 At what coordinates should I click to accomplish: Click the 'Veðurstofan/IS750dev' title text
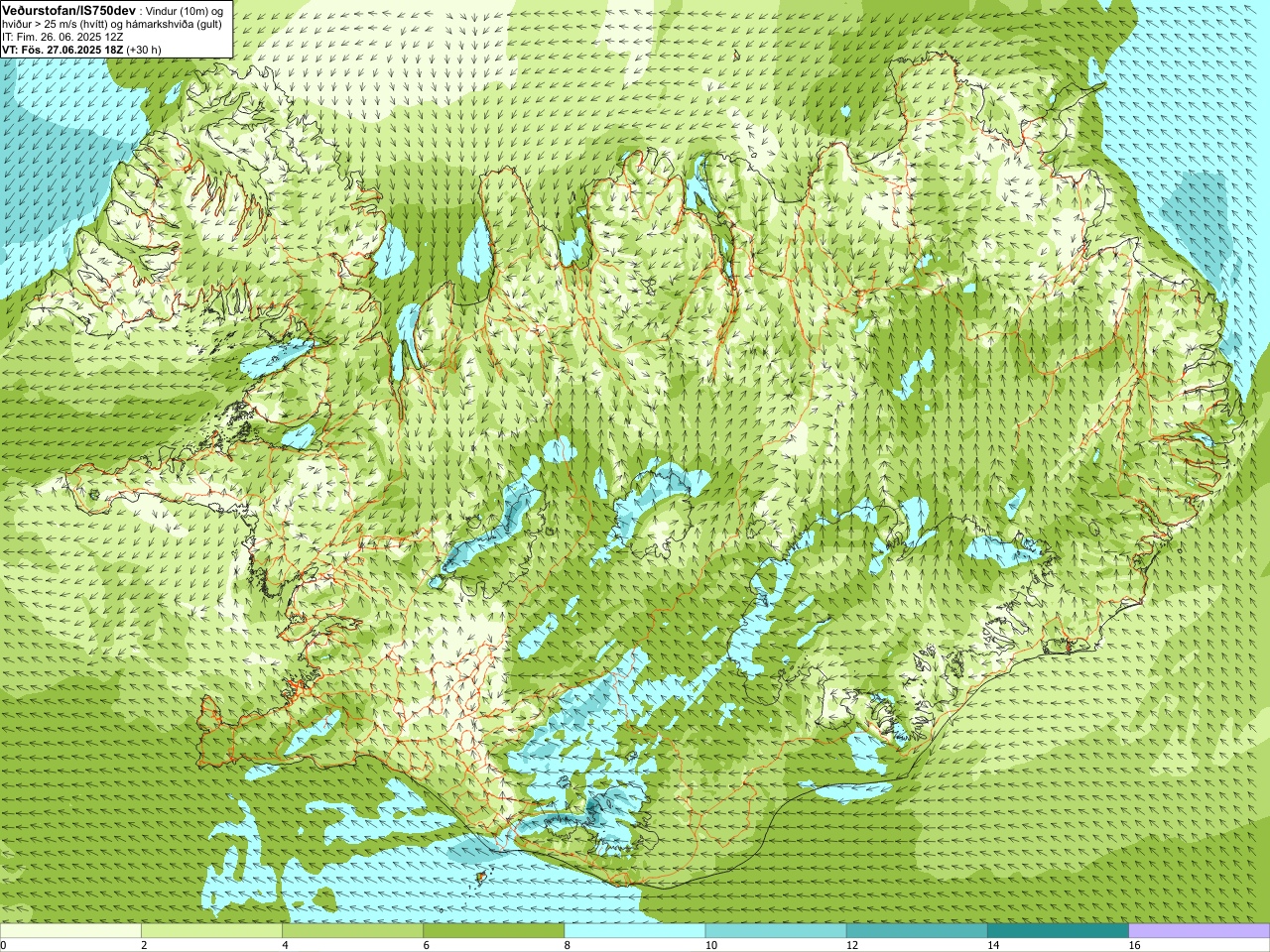point(68,11)
